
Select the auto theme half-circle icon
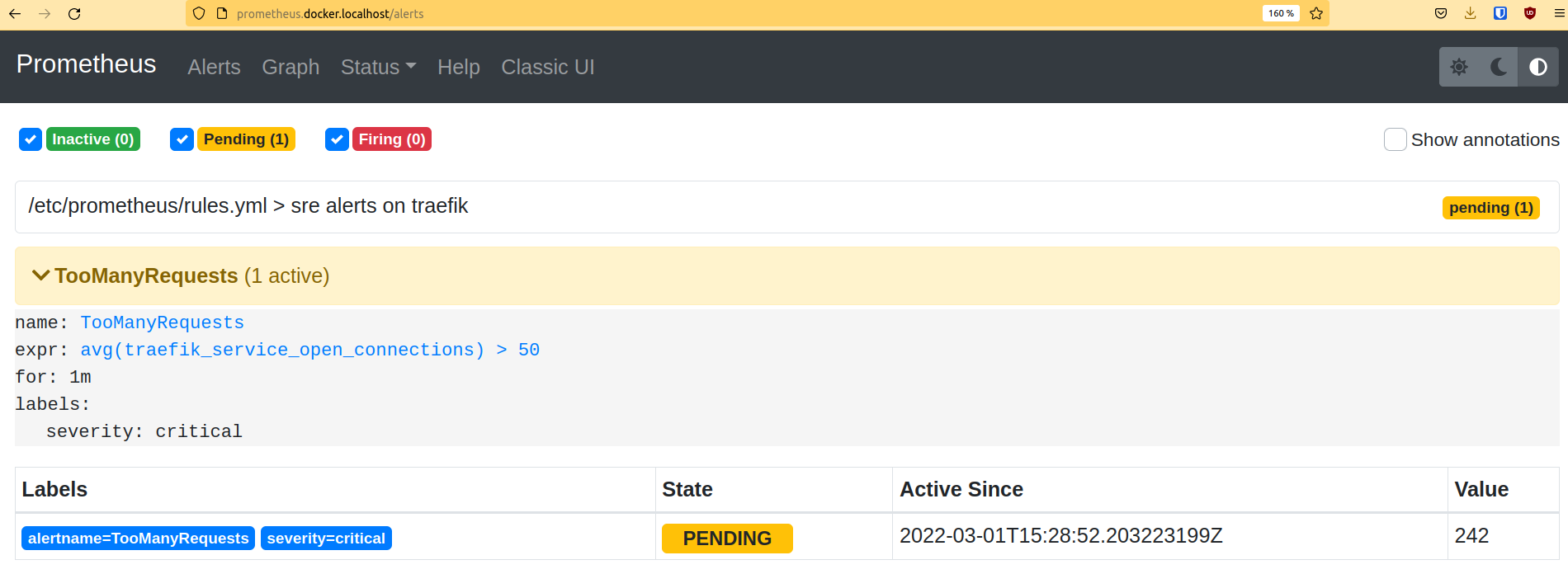click(x=1538, y=67)
